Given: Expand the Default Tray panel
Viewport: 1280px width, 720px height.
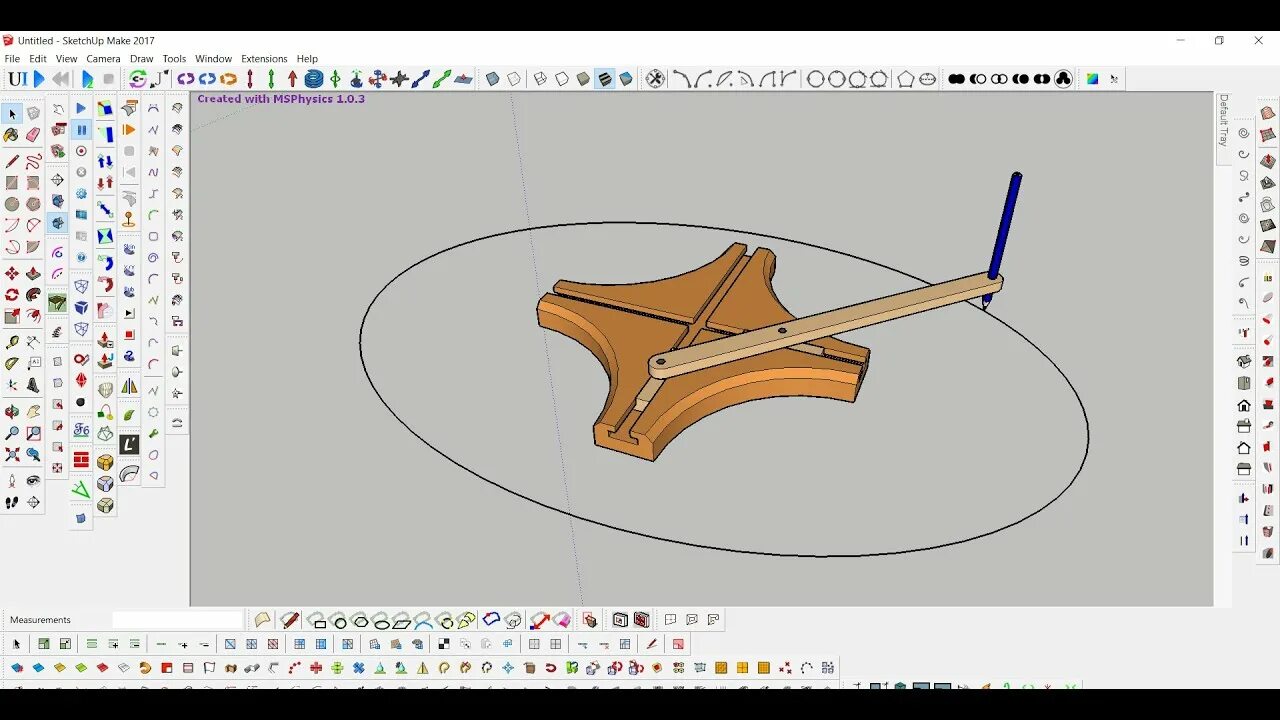Looking at the screenshot, I should tap(1223, 121).
